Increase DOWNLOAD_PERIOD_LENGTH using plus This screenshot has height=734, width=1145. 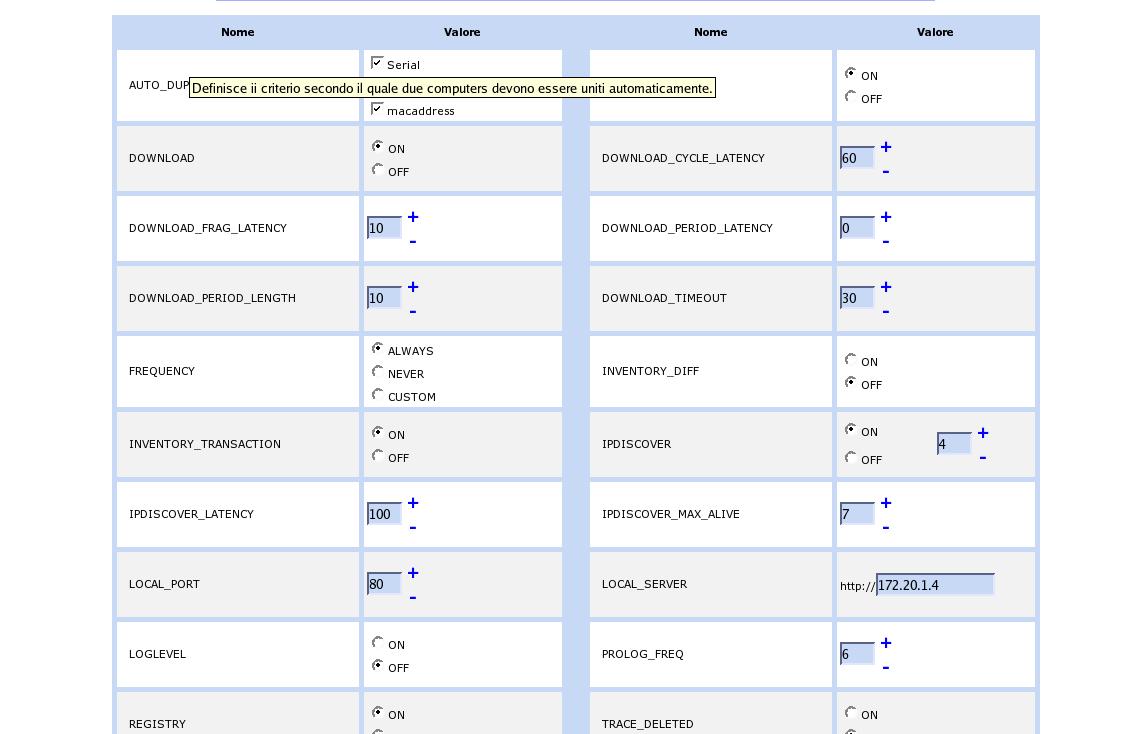412,287
